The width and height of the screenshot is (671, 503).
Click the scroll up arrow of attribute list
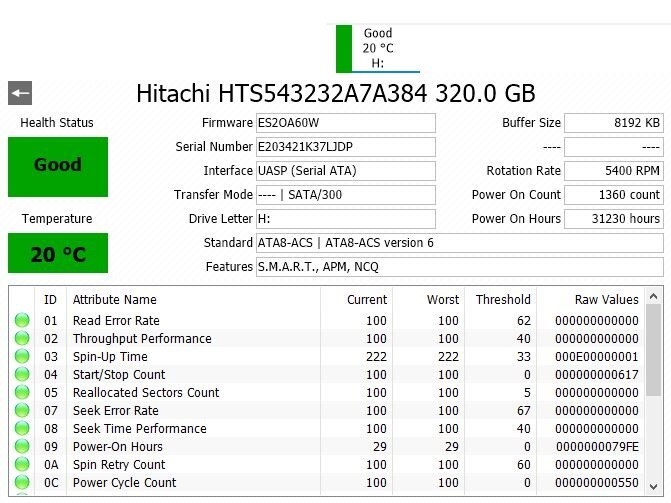click(653, 296)
